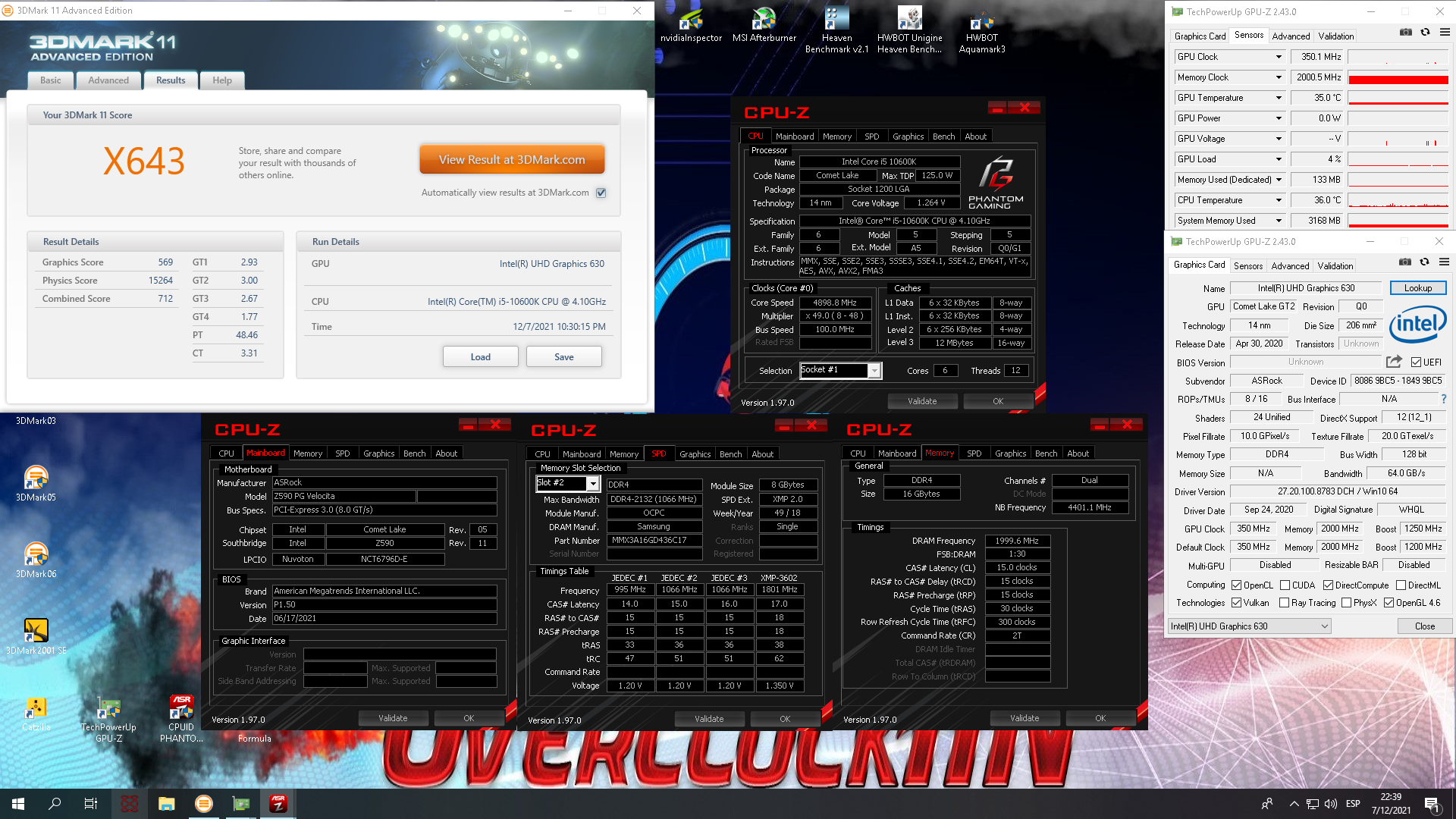Click refresh icon in GPU-Z Graphics Card window

tap(1424, 262)
